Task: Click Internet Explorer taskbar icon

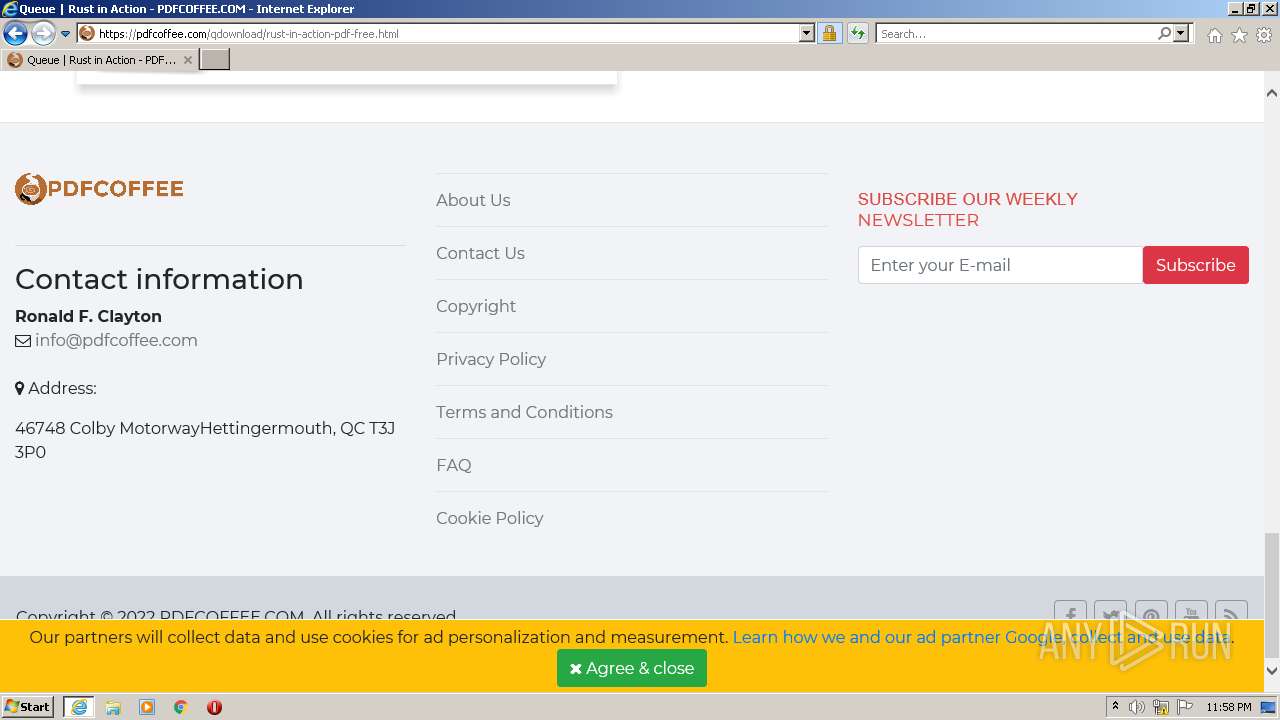Action: [79, 707]
